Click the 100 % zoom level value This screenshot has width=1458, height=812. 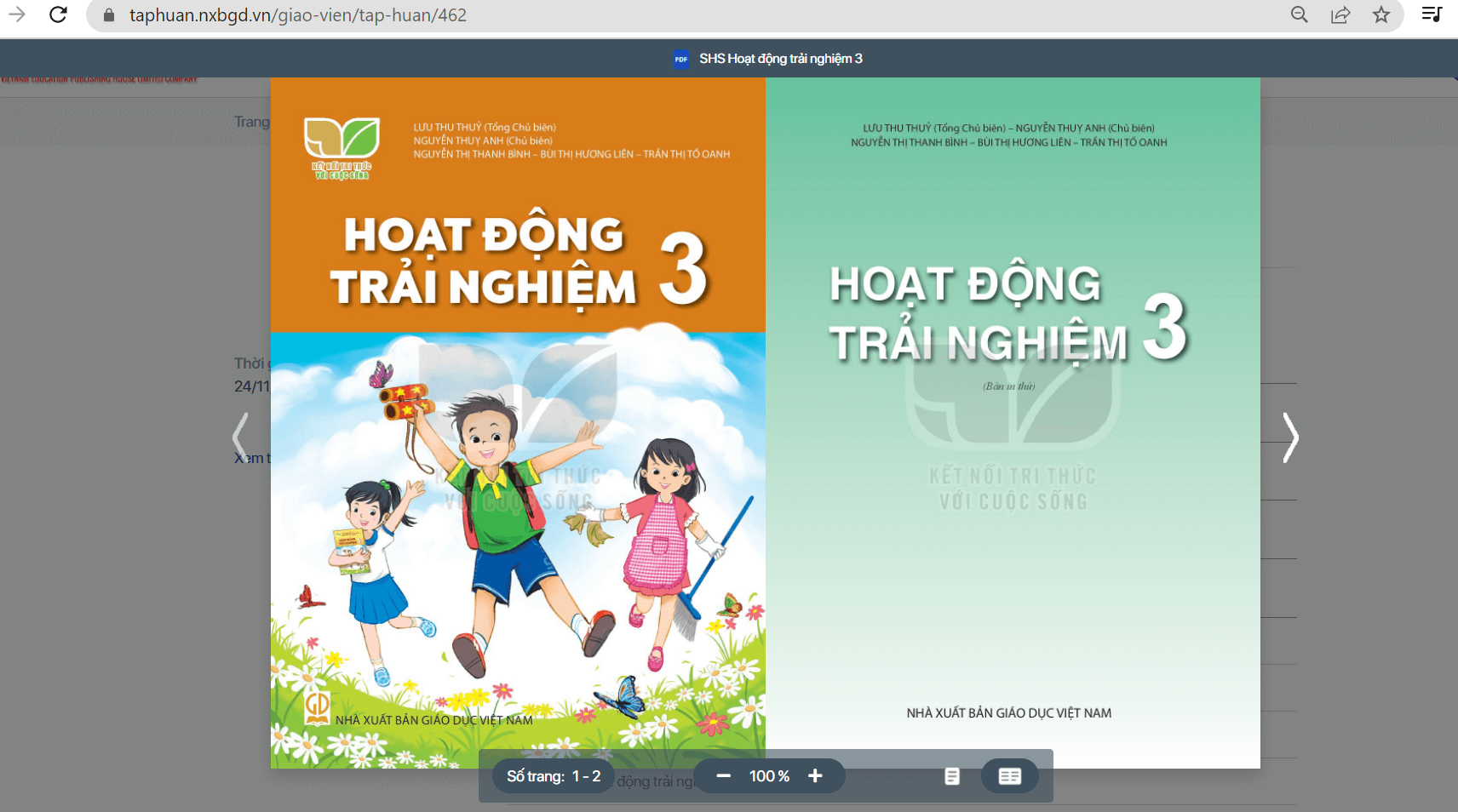[769, 776]
